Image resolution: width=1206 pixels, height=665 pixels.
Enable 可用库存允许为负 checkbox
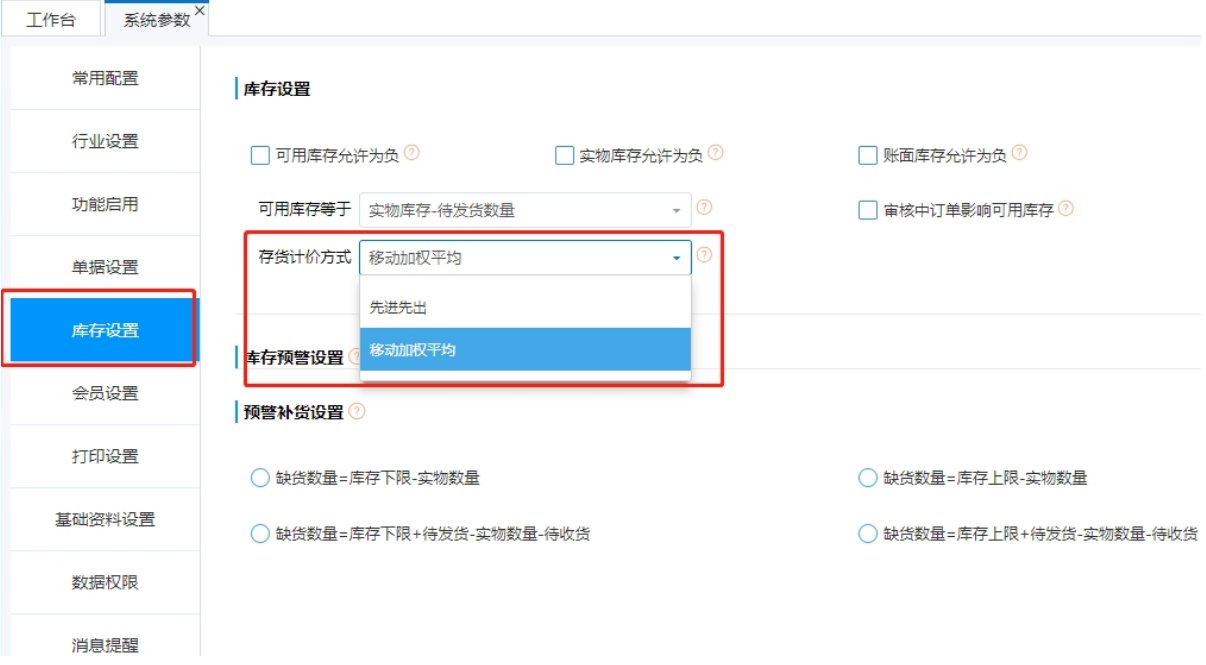pos(260,156)
